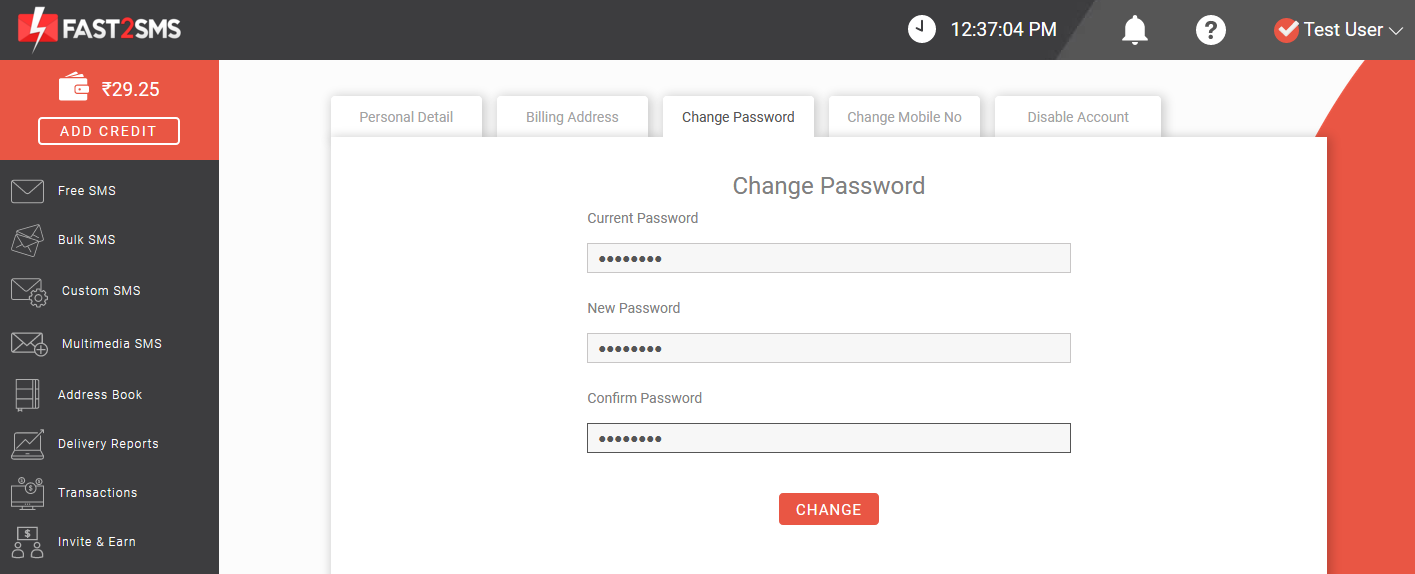
Task: Open Bulk SMS envelopes icon
Action: [x=27, y=240]
